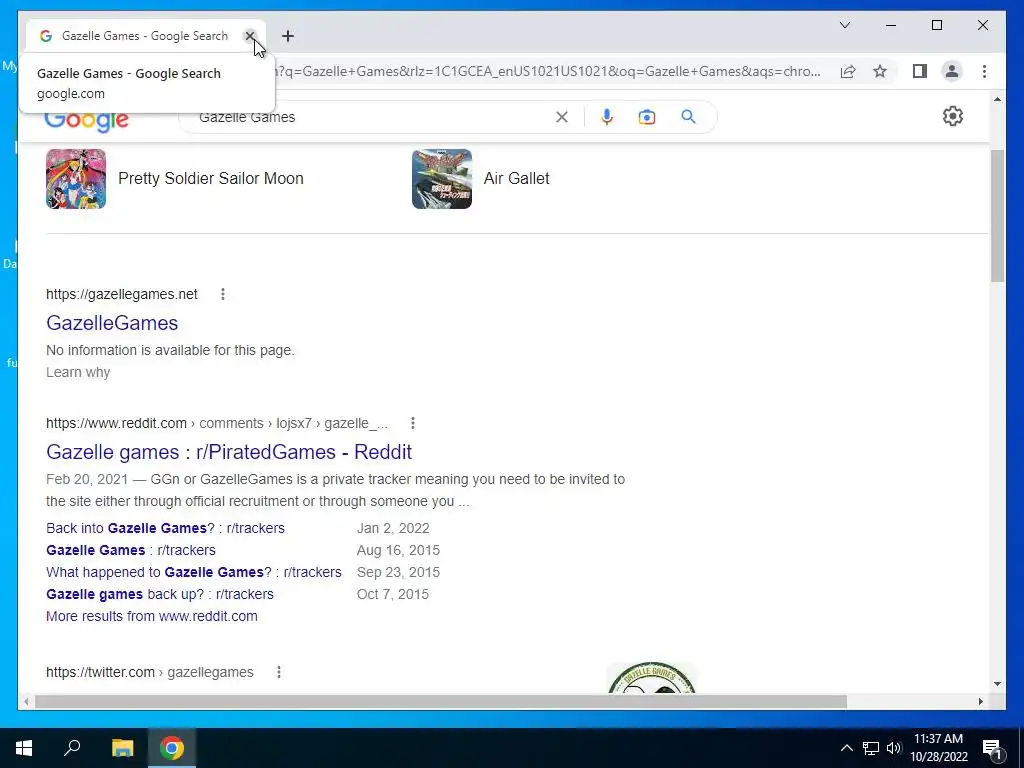Click the https://gazellegames.net URL text

tap(121, 294)
